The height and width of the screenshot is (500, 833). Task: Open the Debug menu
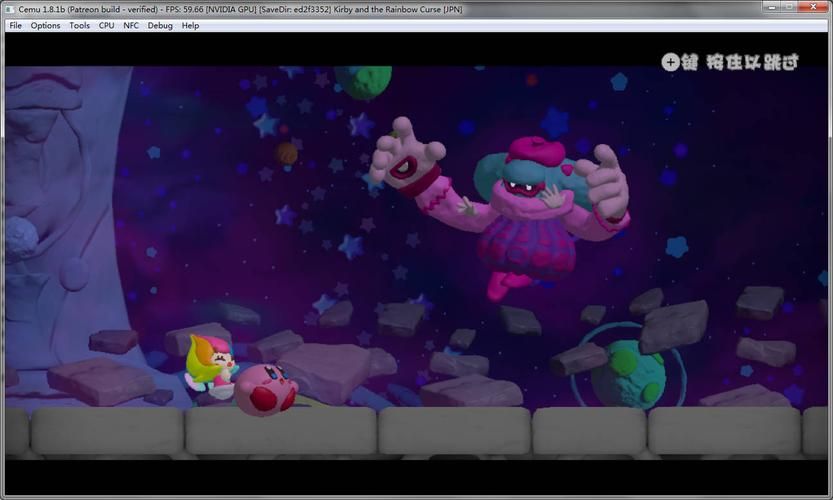pyautogui.click(x=160, y=26)
